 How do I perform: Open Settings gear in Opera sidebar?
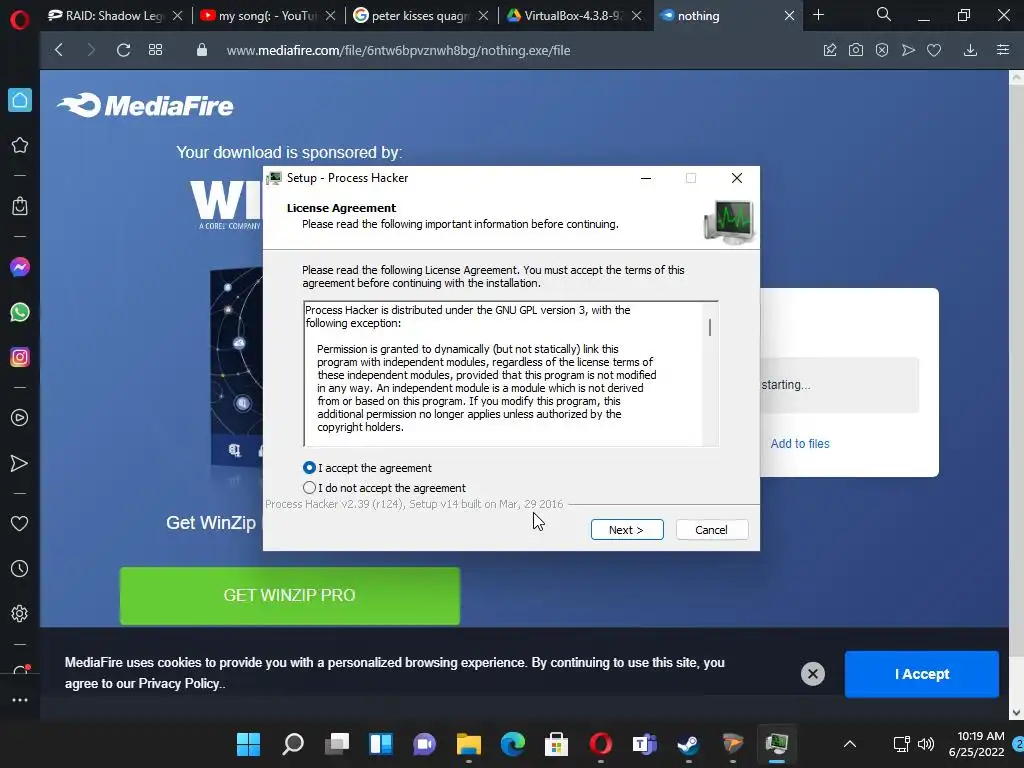click(20, 613)
